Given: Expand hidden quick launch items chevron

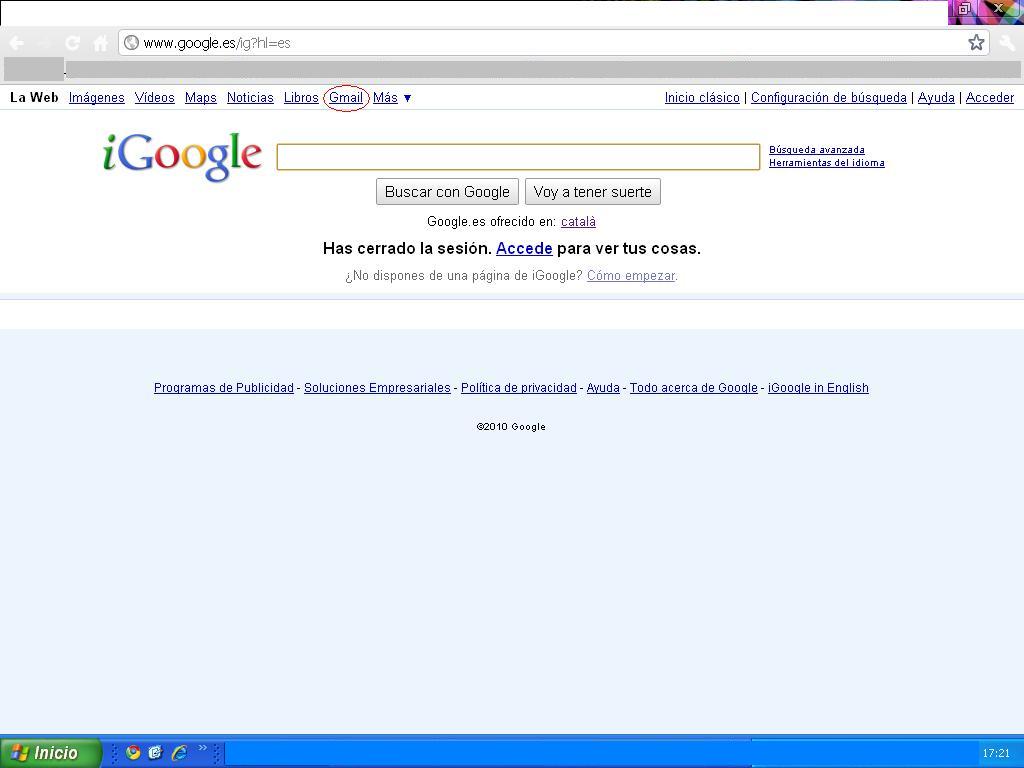Looking at the screenshot, I should pos(202,748).
